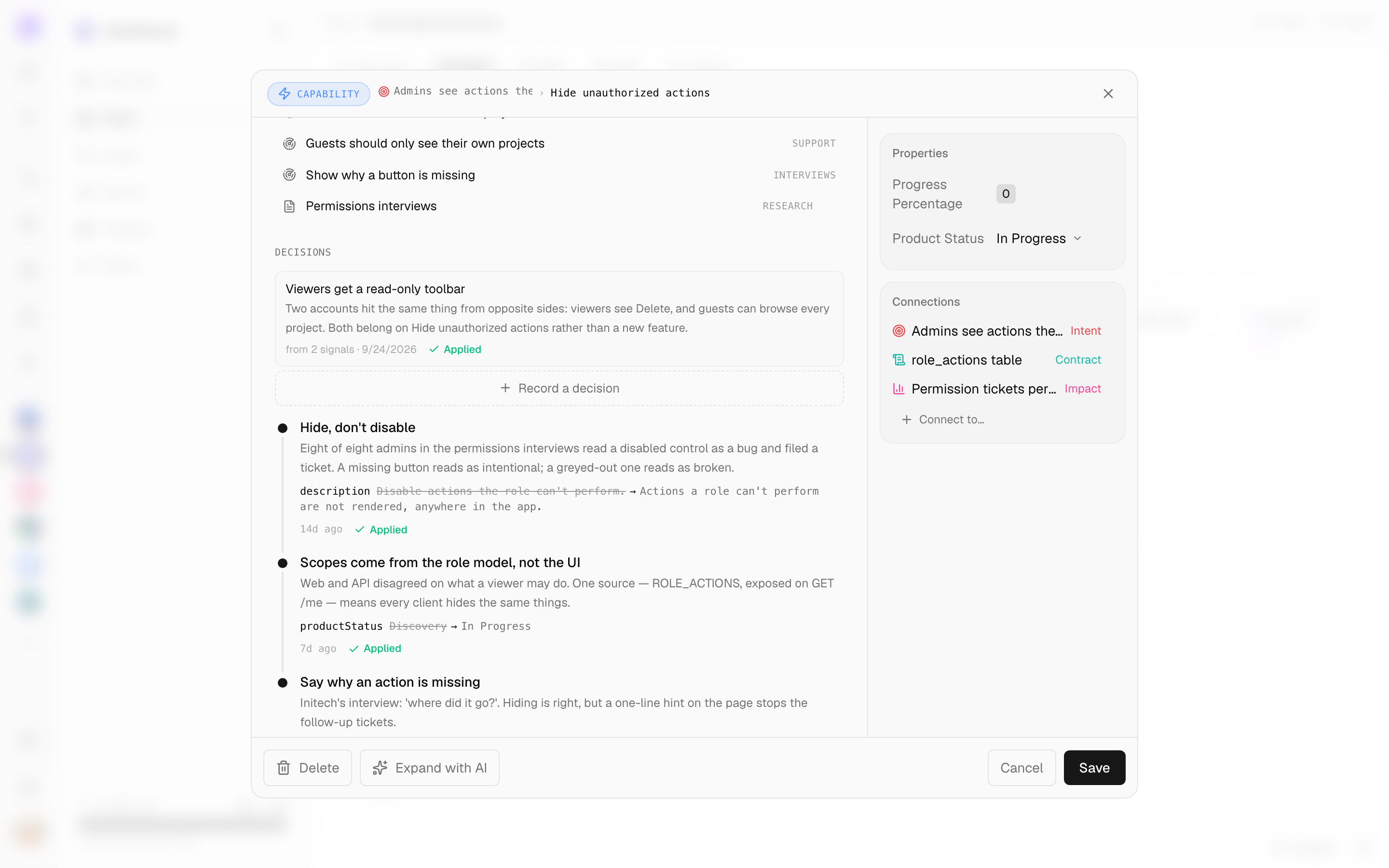Open the role_actions table connection
This screenshot has width=1389, height=868.
point(997,360)
